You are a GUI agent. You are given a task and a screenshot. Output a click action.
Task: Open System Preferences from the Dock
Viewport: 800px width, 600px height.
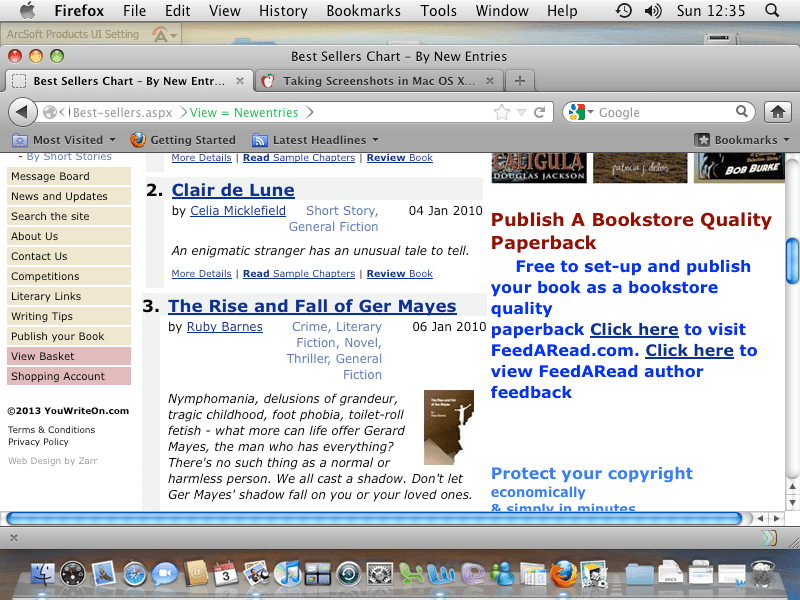click(380, 573)
